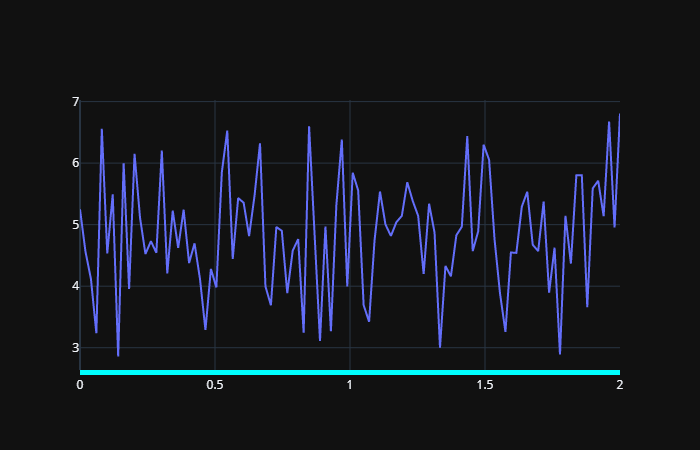The height and width of the screenshot is (450, 700).
Task: Click x-axis tick label 0.5
Action: (x=215, y=385)
